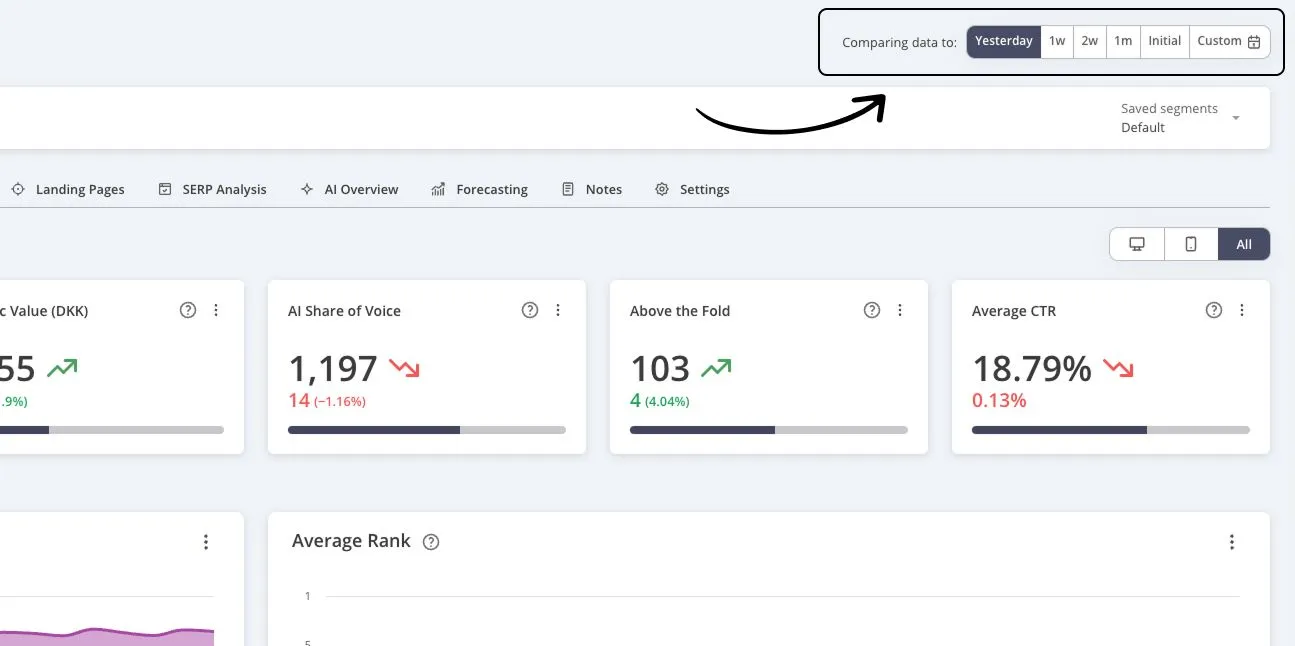This screenshot has width=1295, height=646.
Task: Switch to mobile device view
Action: [1191, 245]
